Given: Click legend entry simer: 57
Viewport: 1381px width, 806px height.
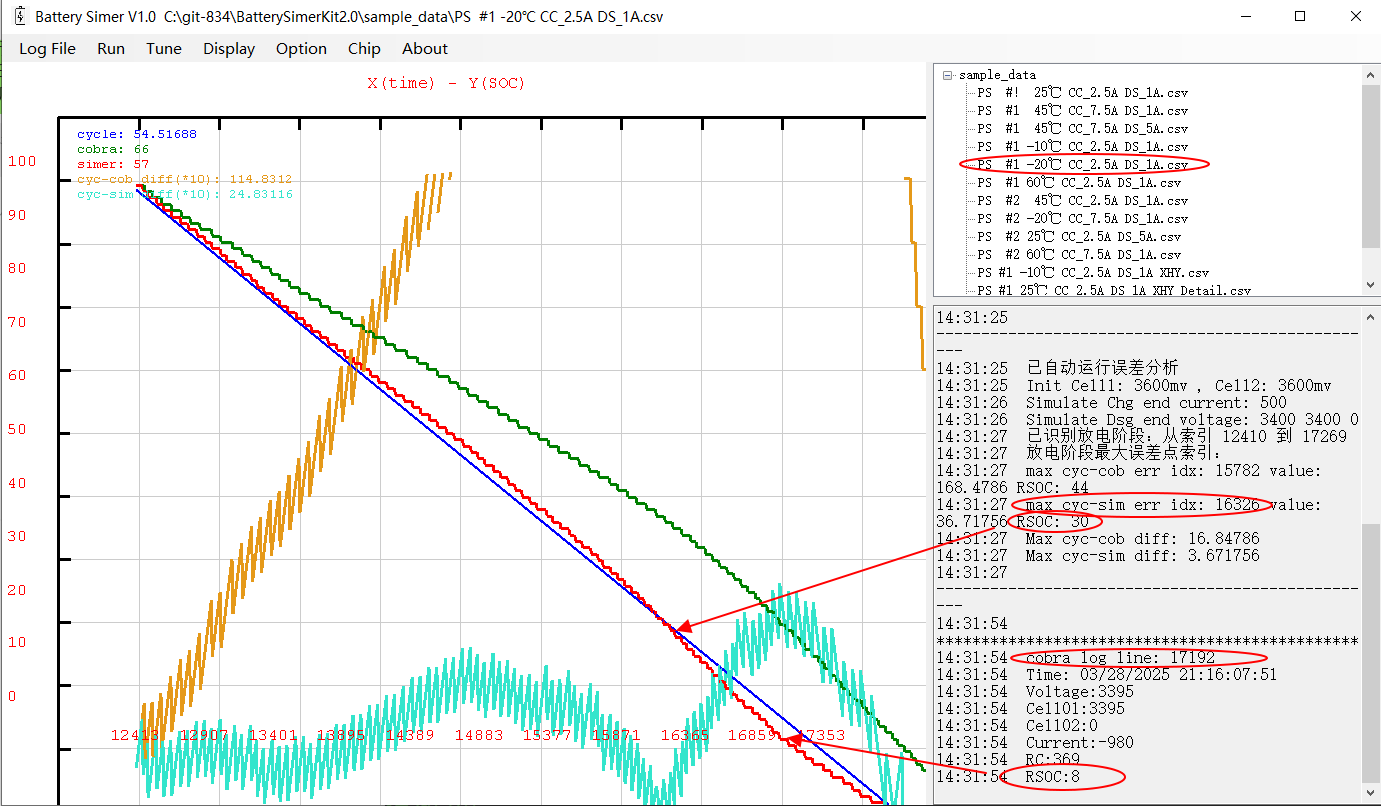Looking at the screenshot, I should click(x=113, y=164).
